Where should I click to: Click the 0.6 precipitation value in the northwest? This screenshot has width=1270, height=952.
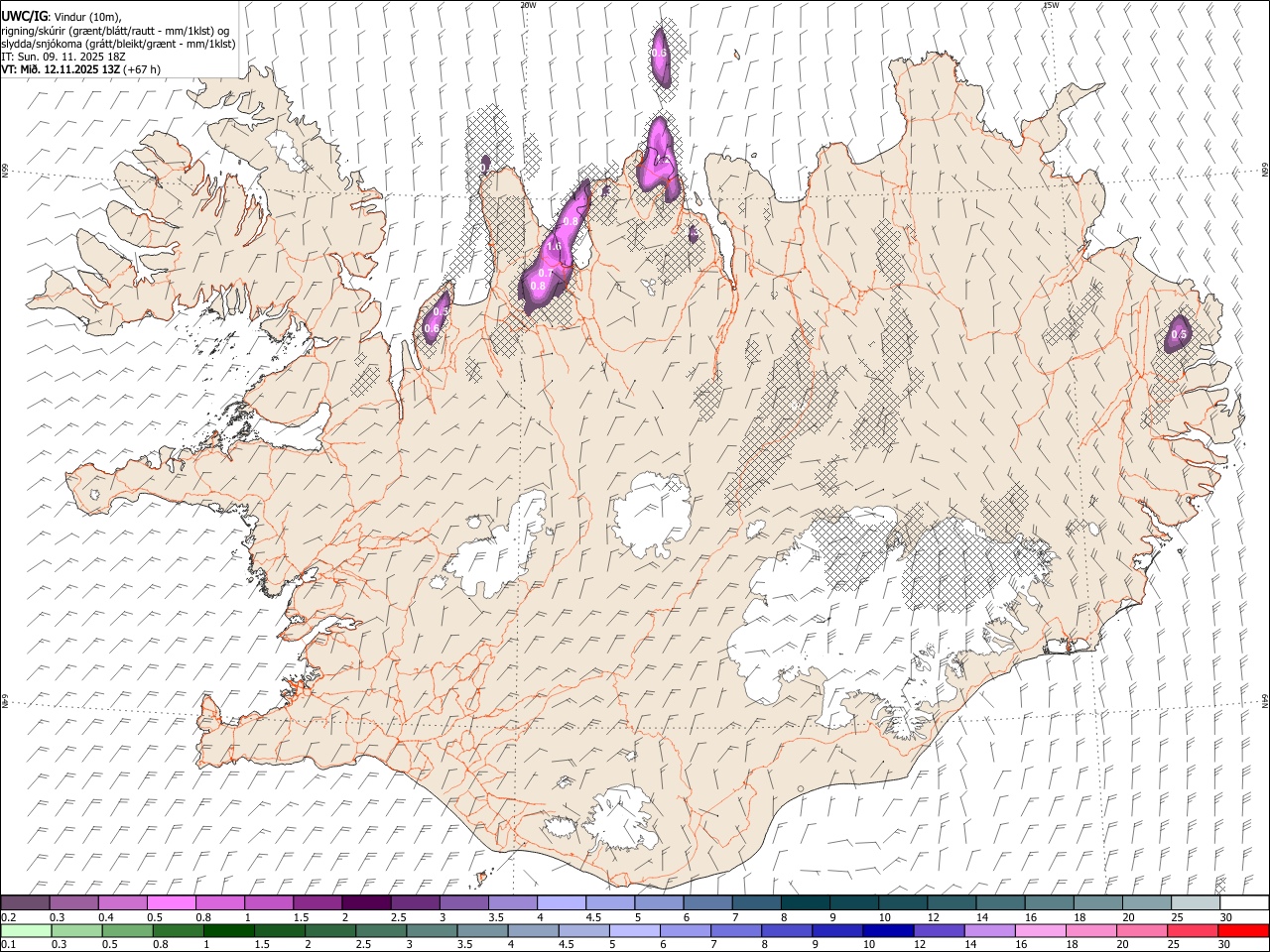[x=432, y=328]
